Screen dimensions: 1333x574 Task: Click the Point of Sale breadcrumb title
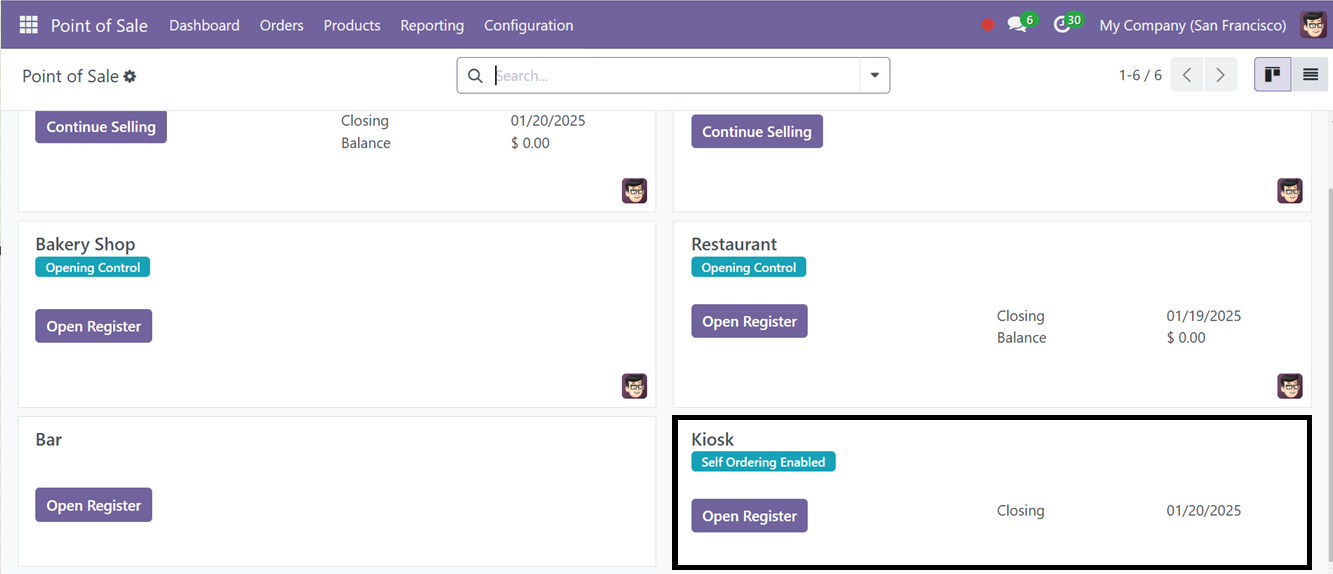click(70, 76)
